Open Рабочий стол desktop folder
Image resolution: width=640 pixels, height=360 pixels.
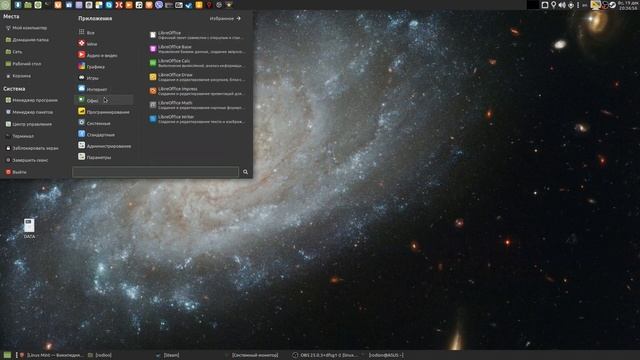tap(24, 64)
